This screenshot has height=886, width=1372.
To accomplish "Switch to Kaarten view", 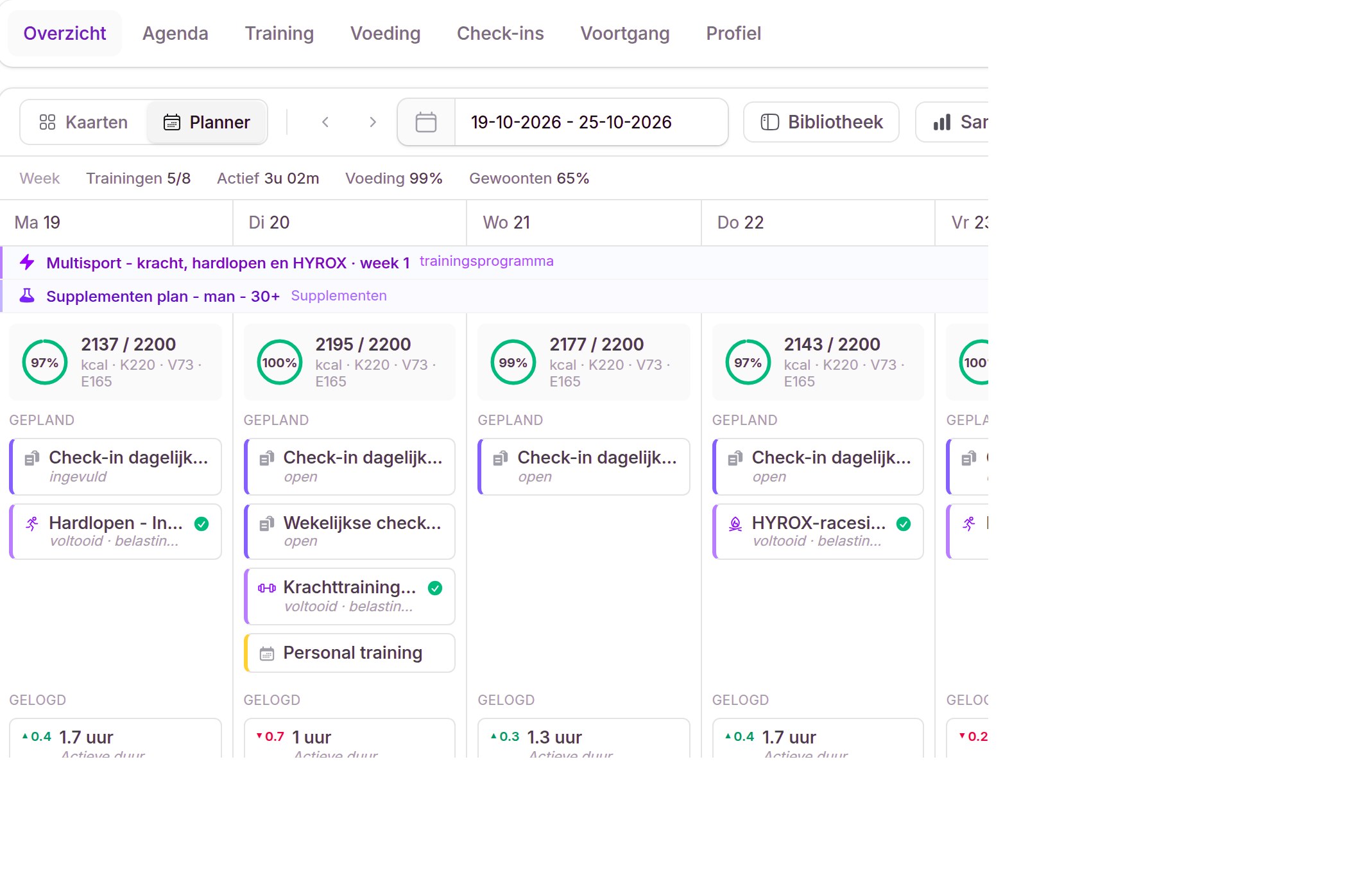I will pos(84,122).
